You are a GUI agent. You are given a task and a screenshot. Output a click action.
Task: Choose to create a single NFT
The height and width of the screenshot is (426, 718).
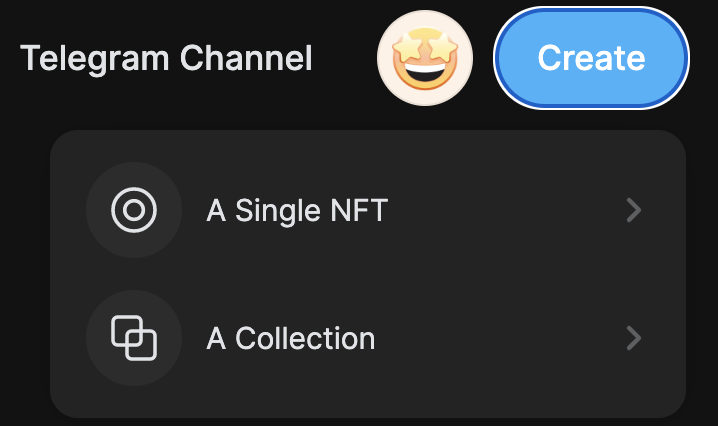tap(367, 210)
